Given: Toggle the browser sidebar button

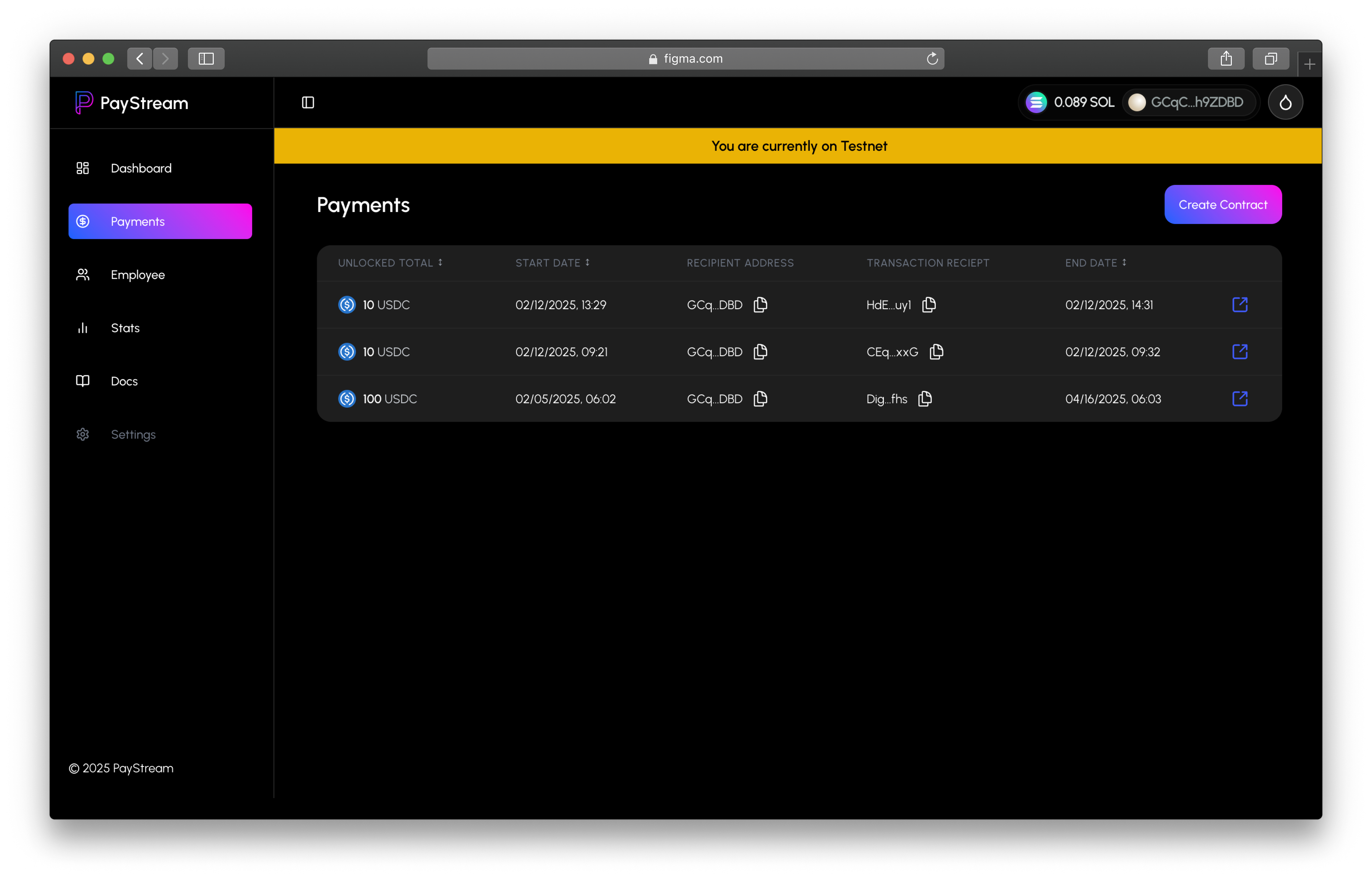Looking at the screenshot, I should pyautogui.click(x=206, y=59).
